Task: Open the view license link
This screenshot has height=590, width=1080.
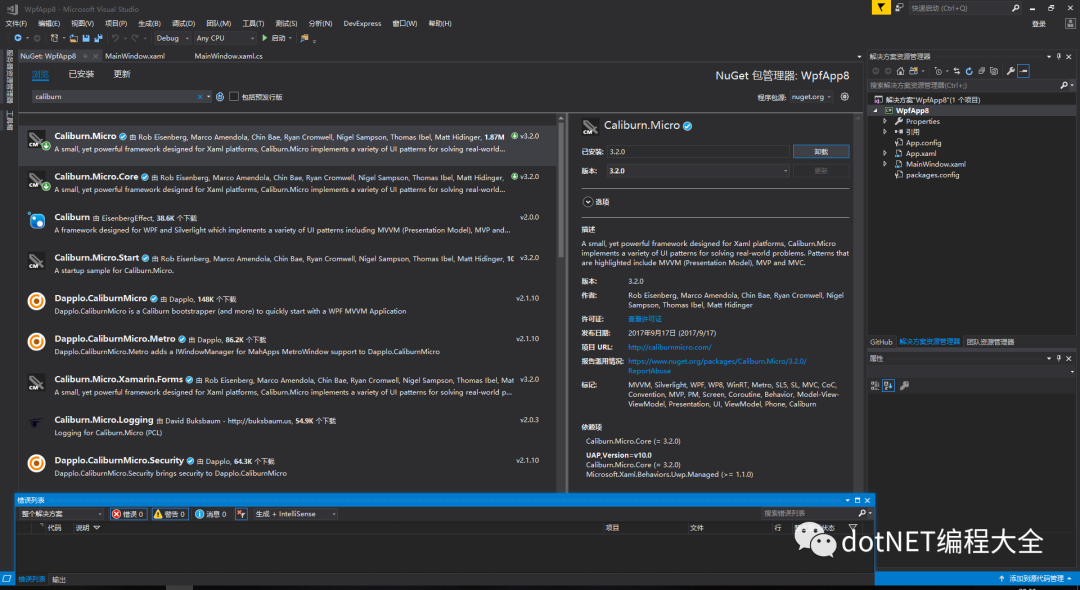Action: click(x=645, y=319)
